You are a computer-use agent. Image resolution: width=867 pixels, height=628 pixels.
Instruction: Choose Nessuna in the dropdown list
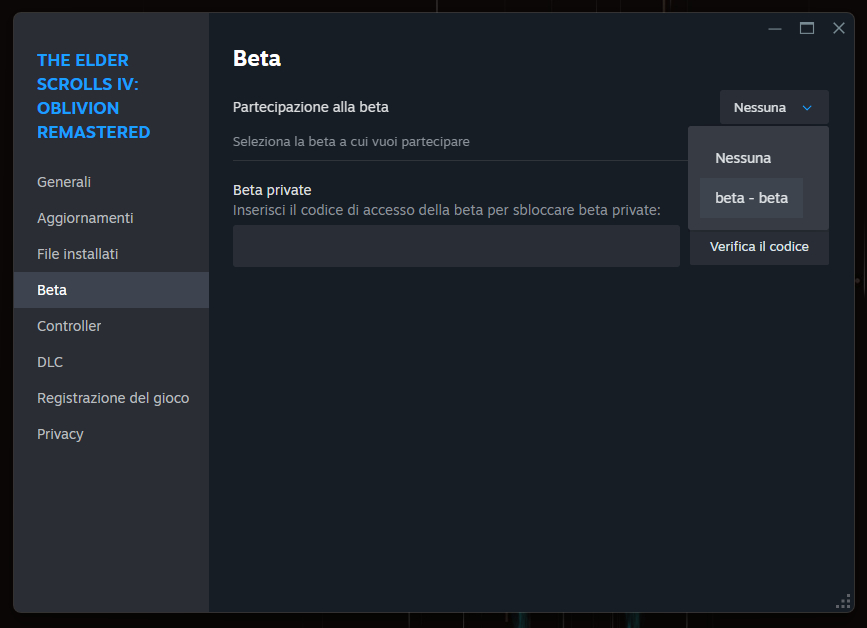pyautogui.click(x=751, y=158)
